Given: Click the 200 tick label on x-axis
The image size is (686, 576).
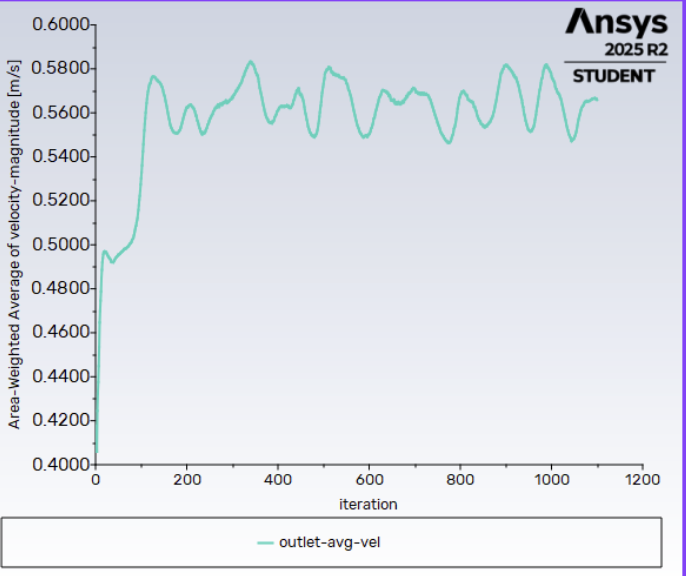Looking at the screenshot, I should tap(186, 480).
